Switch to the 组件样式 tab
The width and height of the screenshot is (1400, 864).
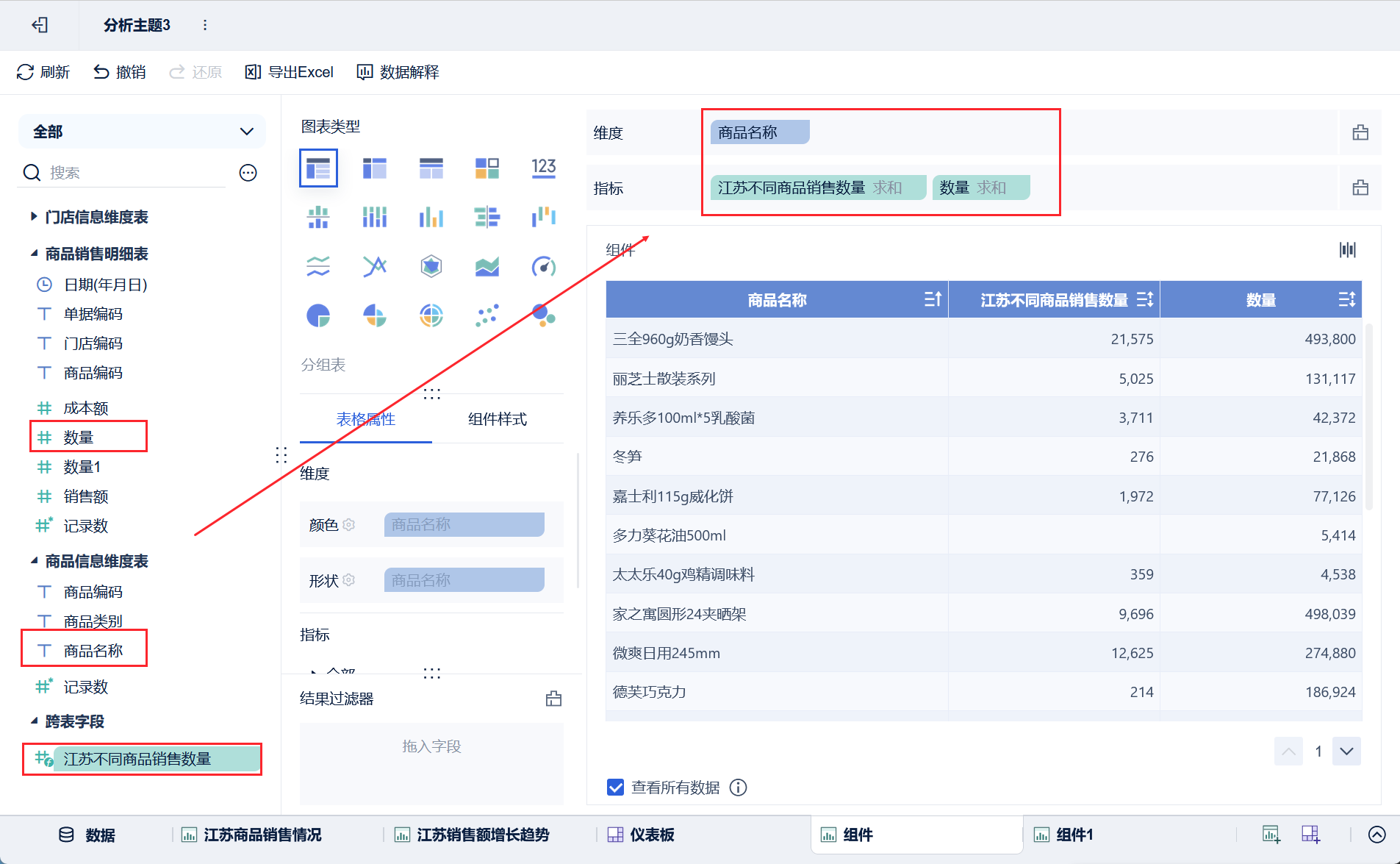498,419
